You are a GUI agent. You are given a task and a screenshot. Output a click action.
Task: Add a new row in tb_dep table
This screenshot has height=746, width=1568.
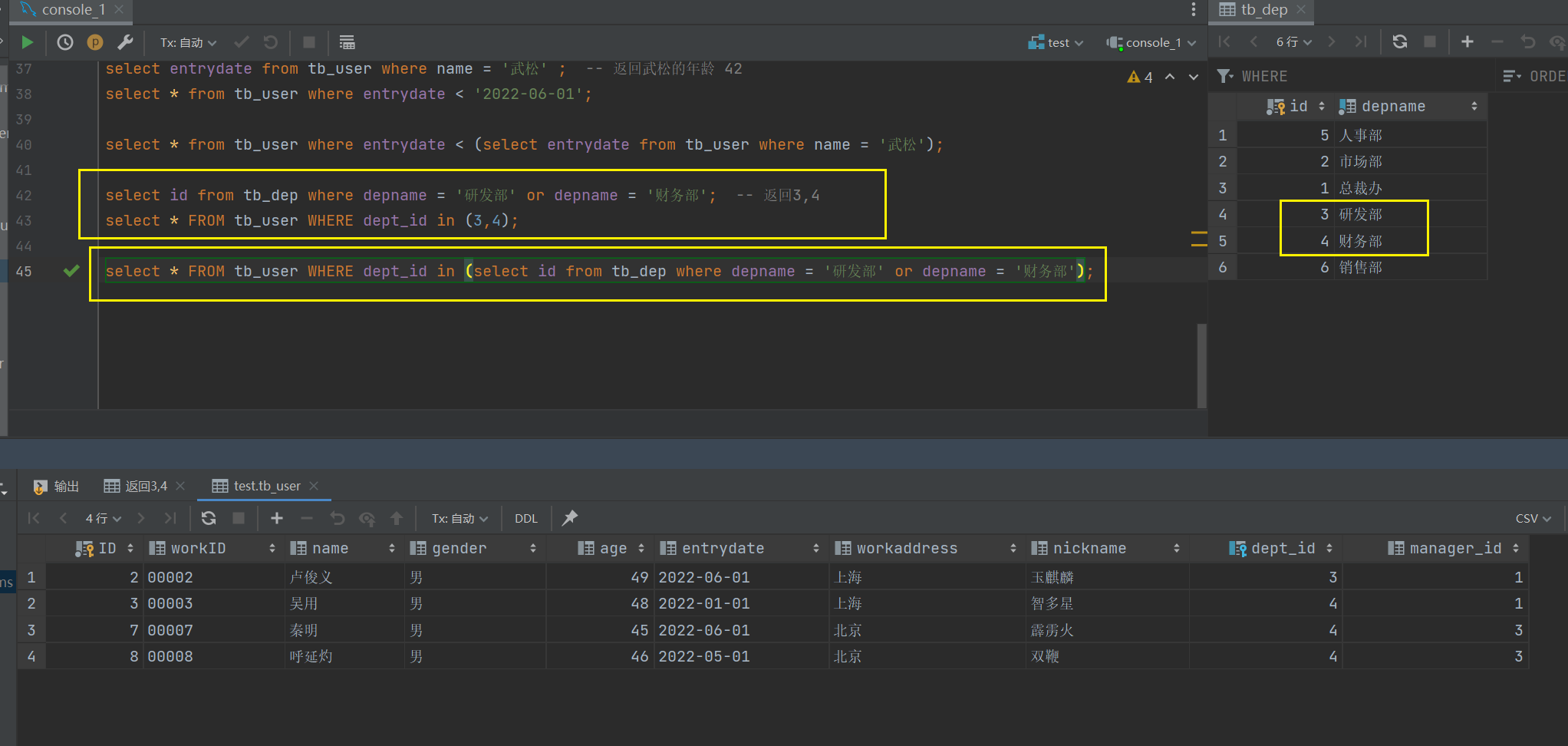point(1467,42)
